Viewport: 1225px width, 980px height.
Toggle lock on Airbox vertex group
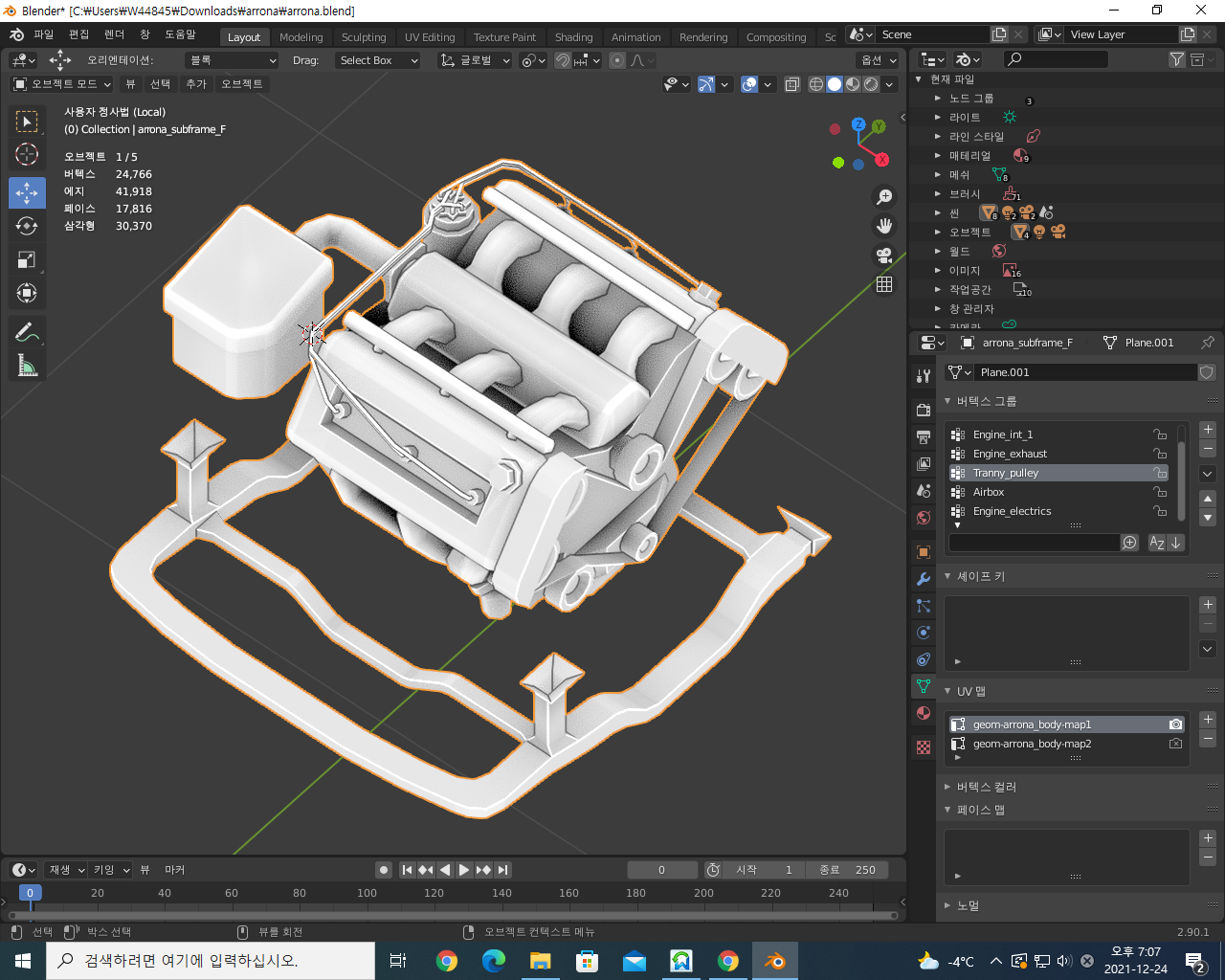pos(1160,492)
